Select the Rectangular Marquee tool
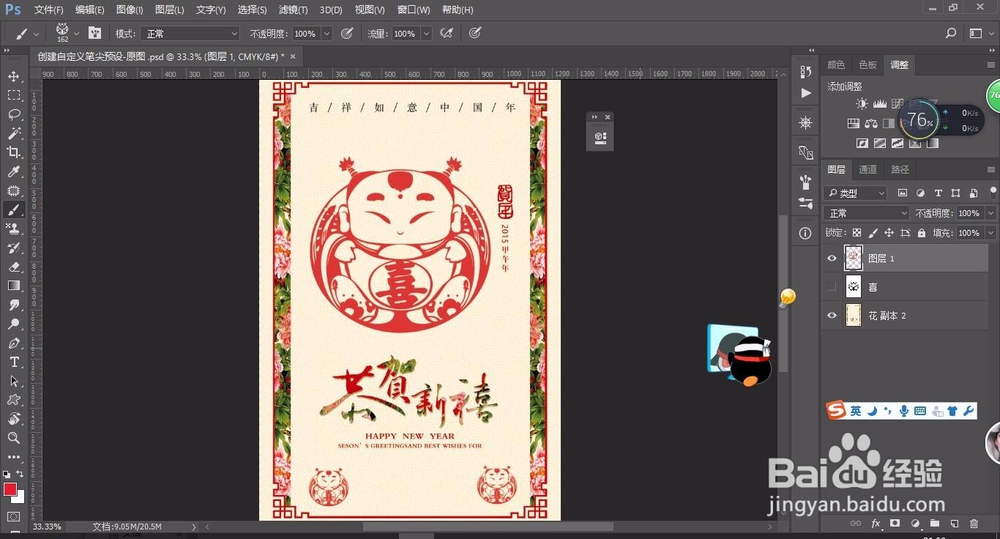 pos(13,96)
